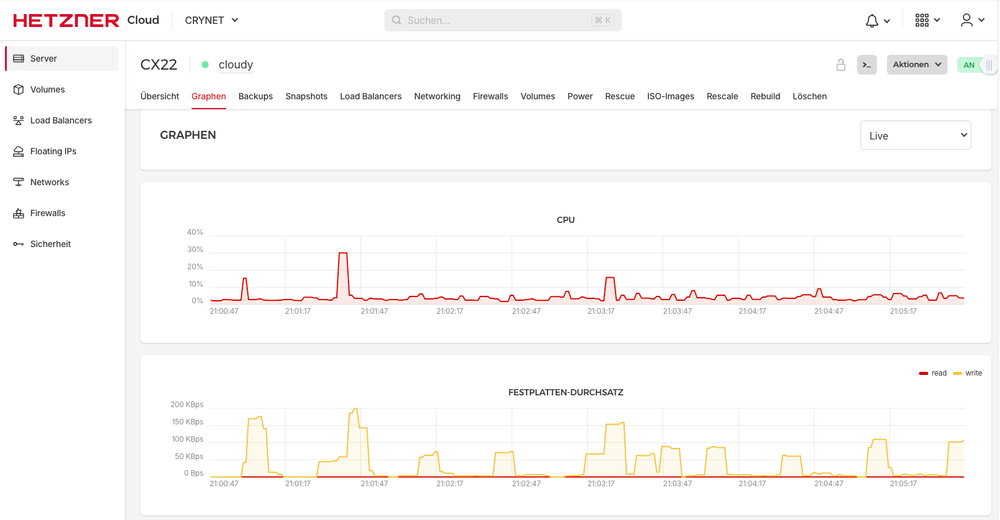Open Firewalls via the sidebar icon
The width and height of the screenshot is (1000, 520).
tap(19, 214)
